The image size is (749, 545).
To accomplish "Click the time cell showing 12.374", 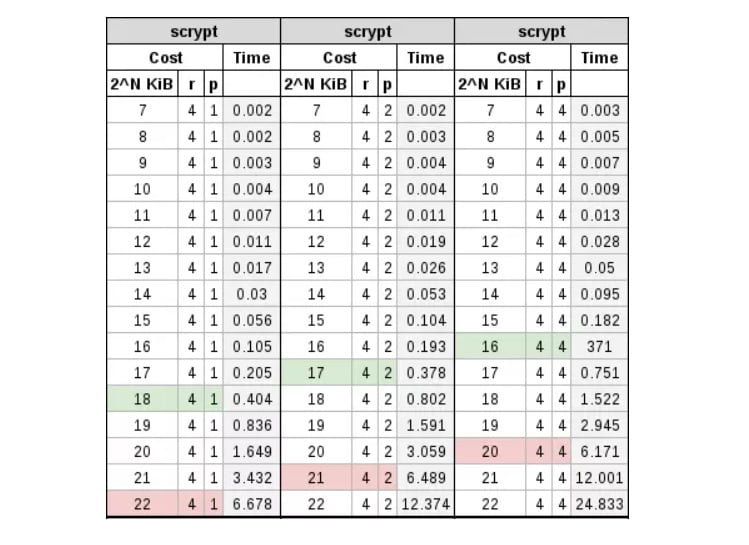I will tap(425, 504).
